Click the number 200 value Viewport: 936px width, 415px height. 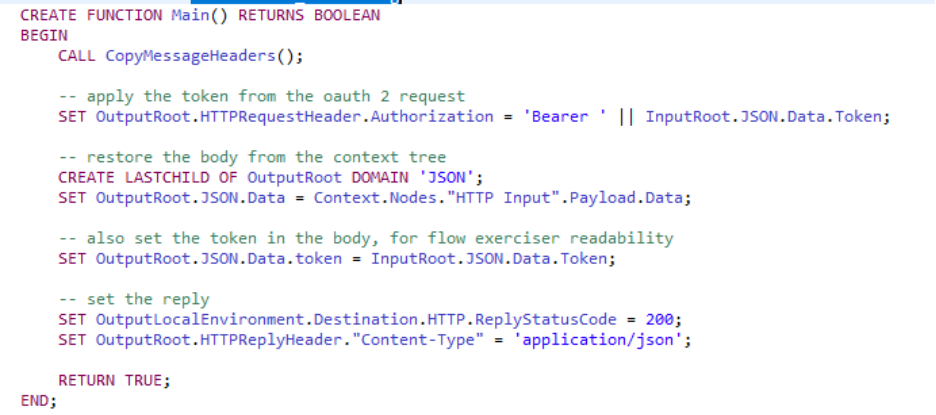tap(658, 319)
